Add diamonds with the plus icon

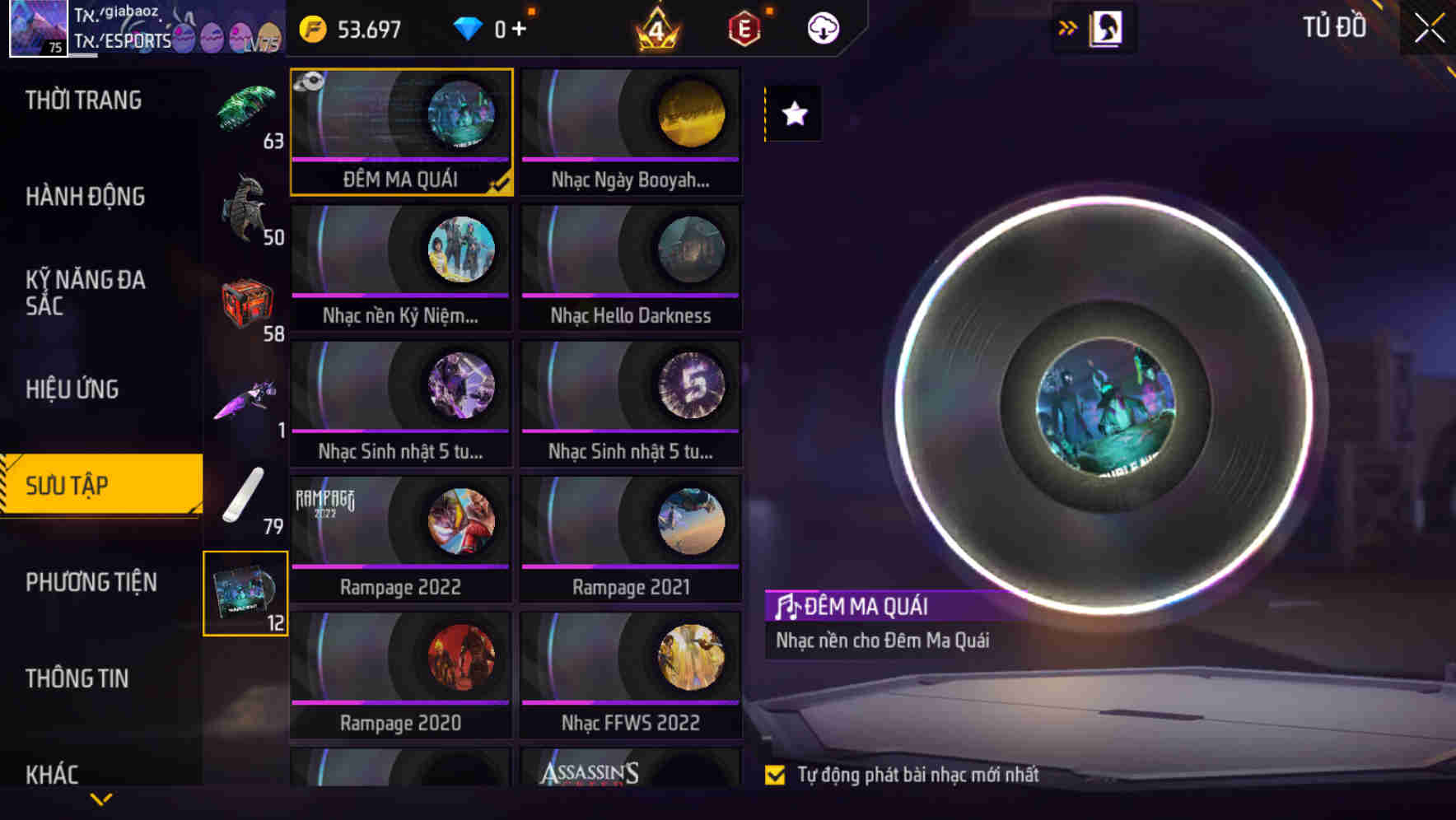[x=519, y=29]
